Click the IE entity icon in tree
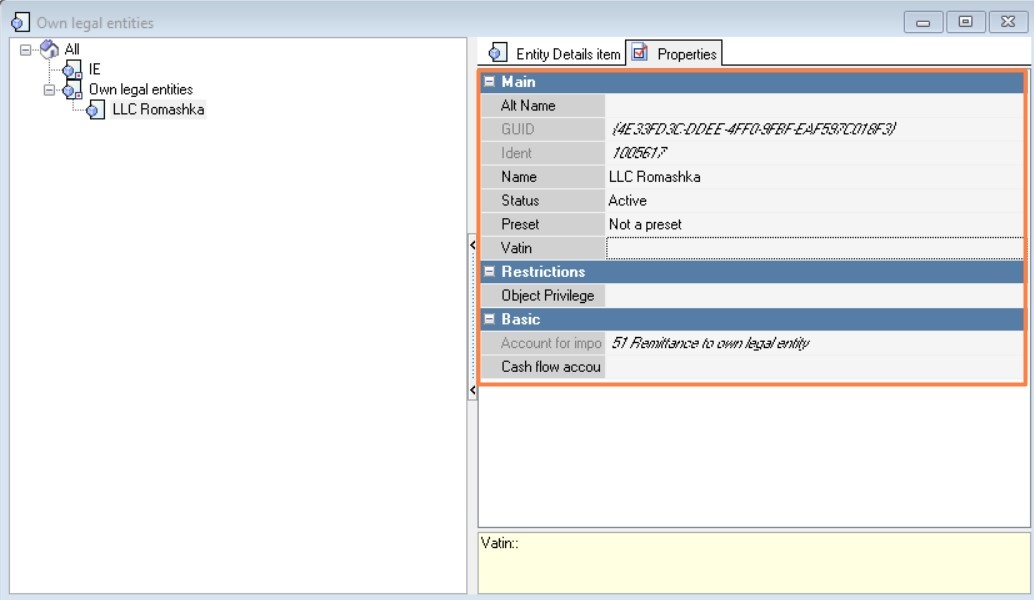The image size is (1034, 600). pyautogui.click(x=72, y=69)
